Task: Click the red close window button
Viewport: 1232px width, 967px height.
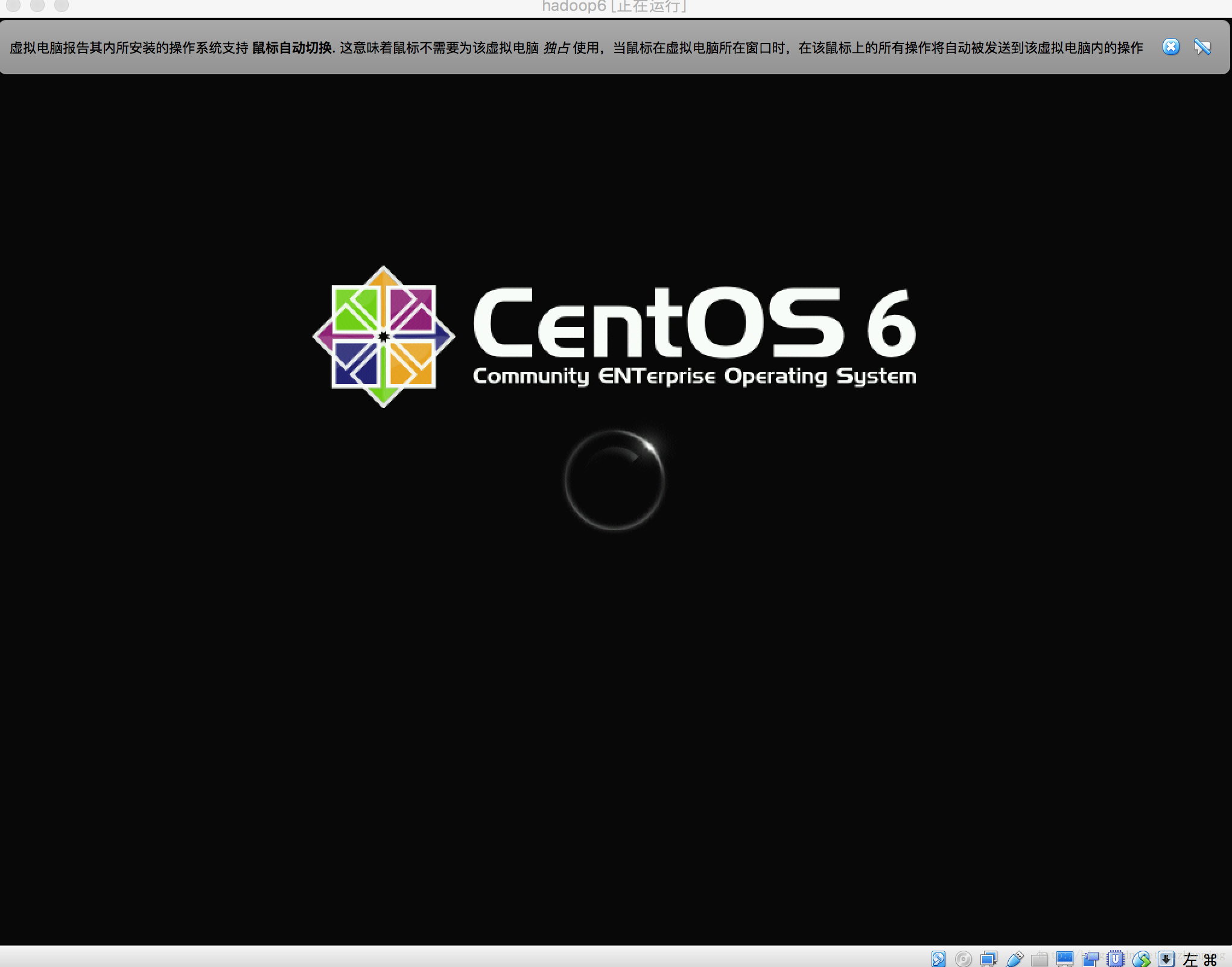Action: point(13,6)
